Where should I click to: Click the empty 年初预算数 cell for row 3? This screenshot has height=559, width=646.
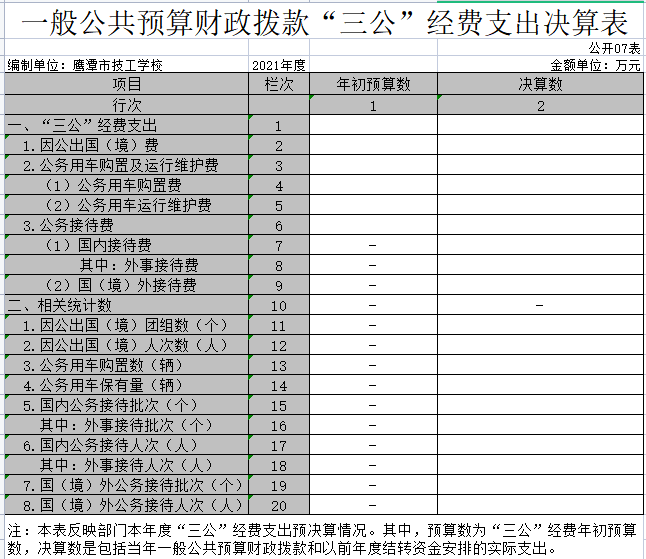coord(373,165)
